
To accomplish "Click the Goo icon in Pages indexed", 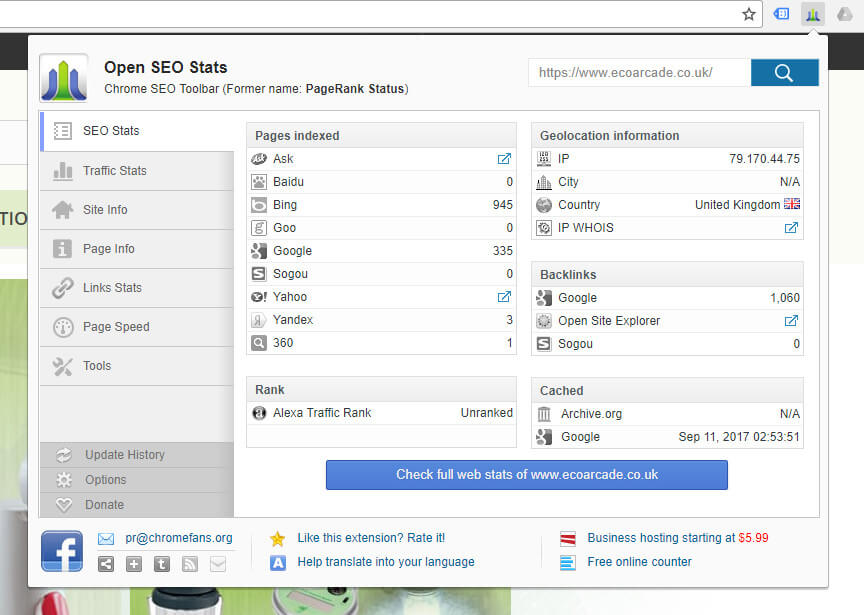I will (x=259, y=228).
